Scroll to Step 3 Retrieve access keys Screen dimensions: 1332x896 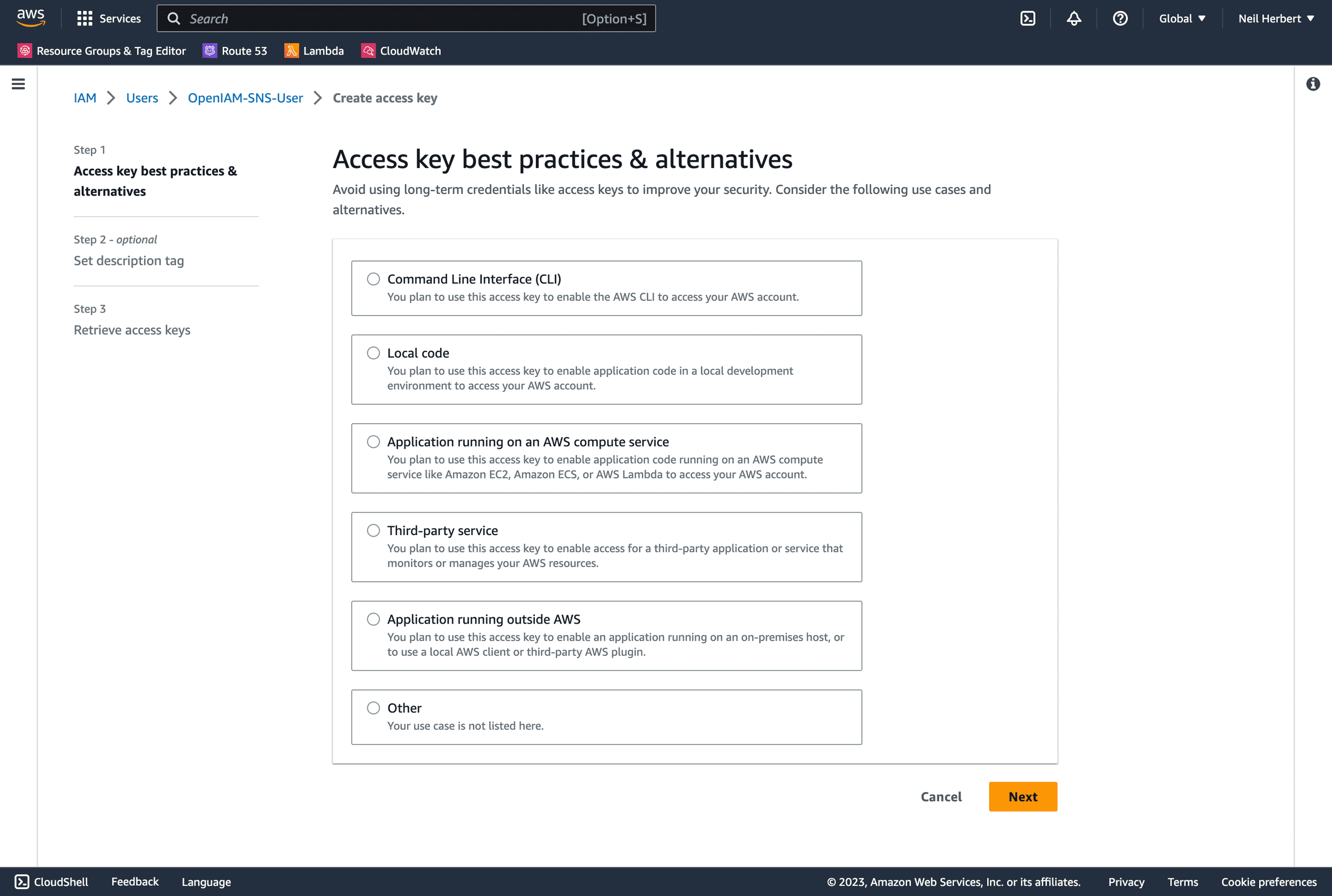tap(132, 329)
